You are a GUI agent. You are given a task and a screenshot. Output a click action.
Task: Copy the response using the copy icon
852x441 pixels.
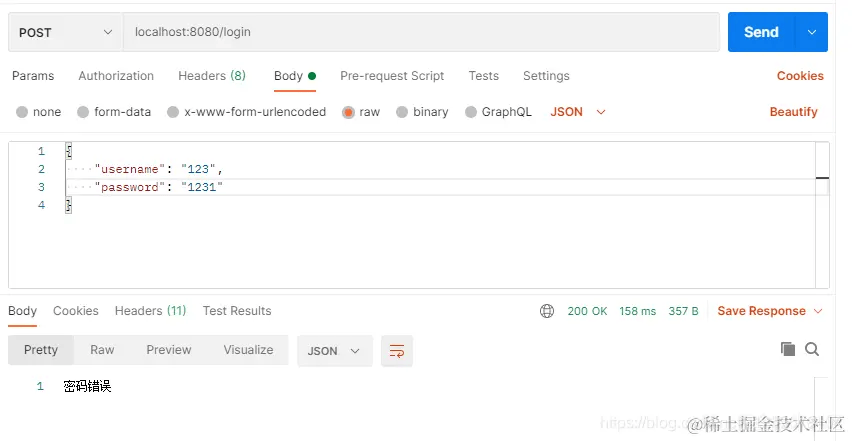[788, 349]
